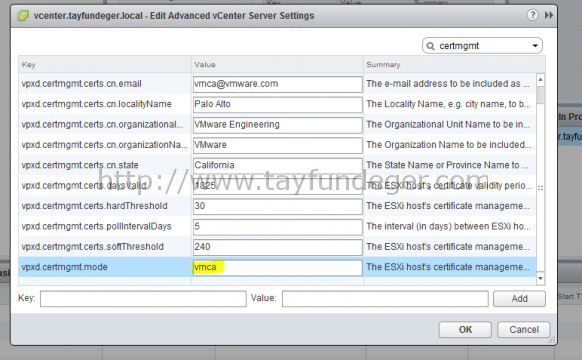
Task: Click the magnifier icon in the filter box
Action: [430, 46]
